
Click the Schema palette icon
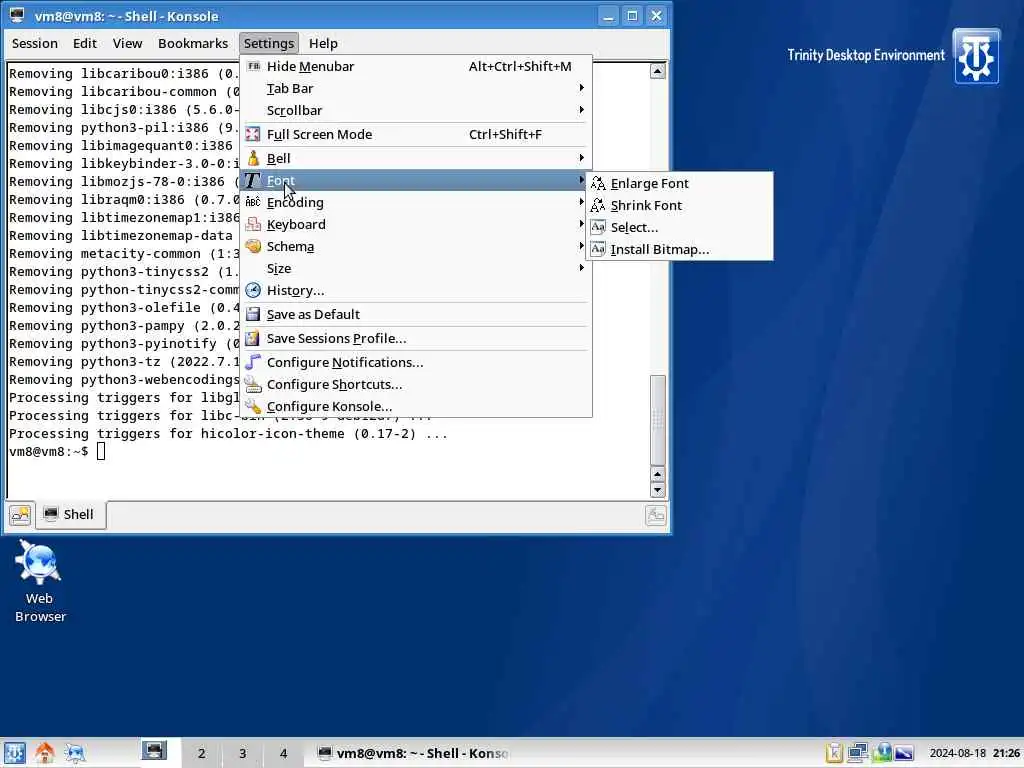tap(253, 247)
